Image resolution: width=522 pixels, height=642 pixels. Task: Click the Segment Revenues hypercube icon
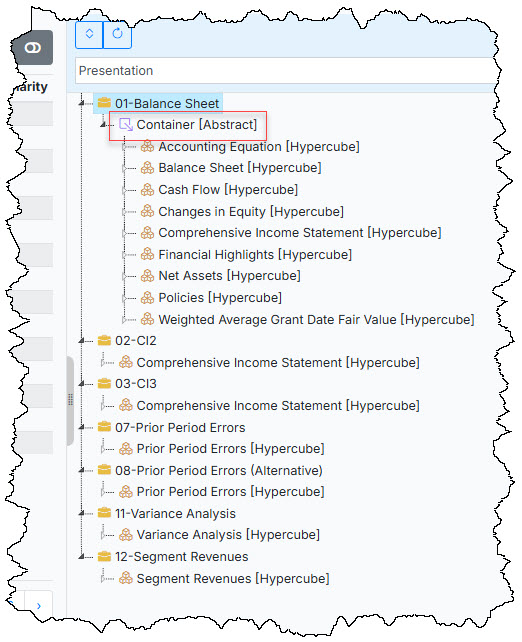(x=126, y=578)
